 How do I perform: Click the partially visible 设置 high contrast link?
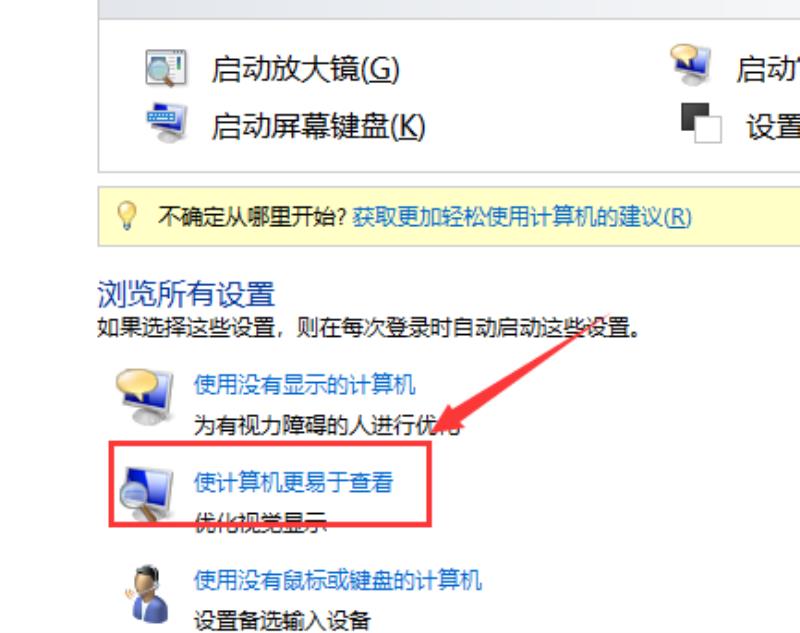pyautogui.click(x=773, y=126)
